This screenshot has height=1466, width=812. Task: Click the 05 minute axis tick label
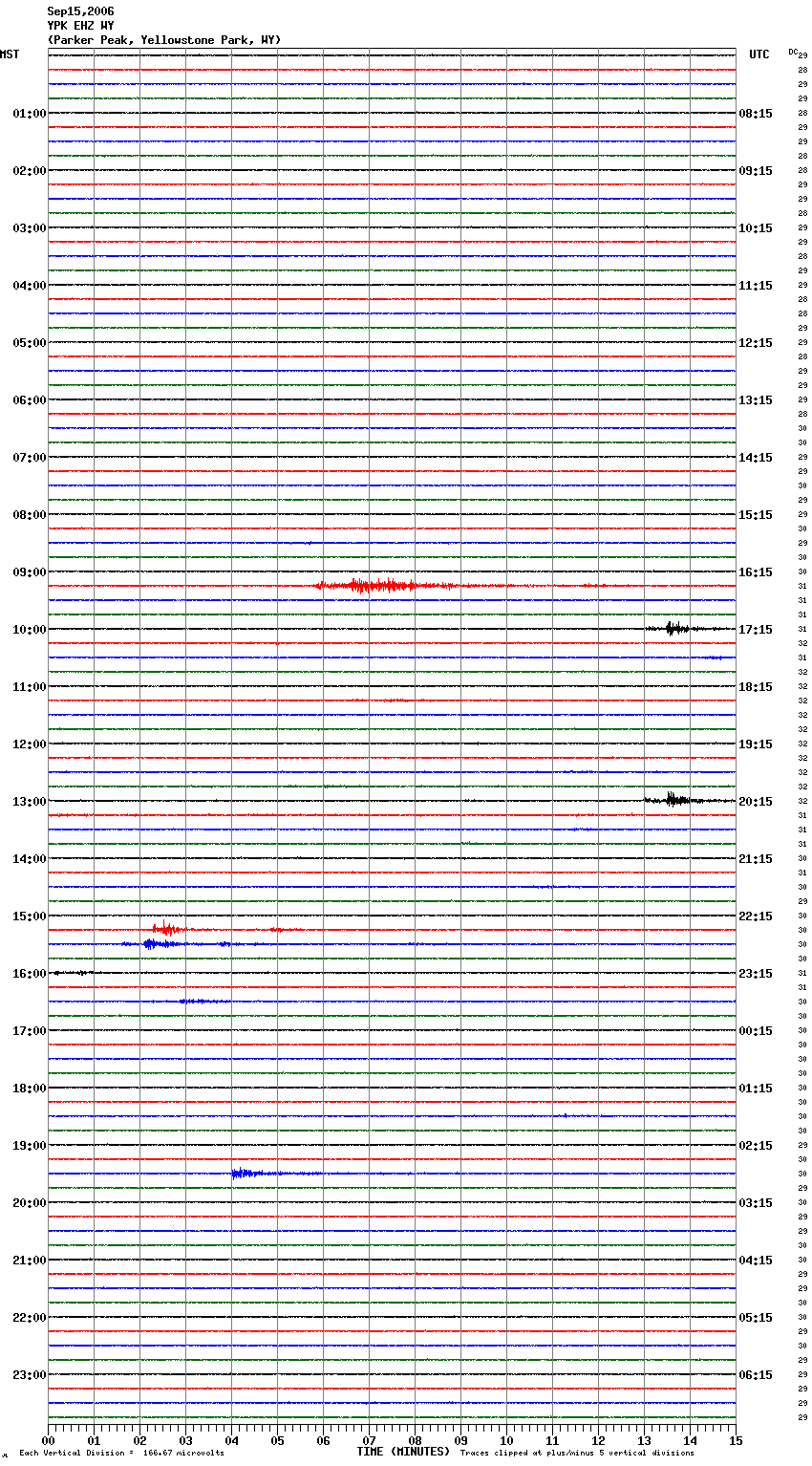[x=277, y=1440]
